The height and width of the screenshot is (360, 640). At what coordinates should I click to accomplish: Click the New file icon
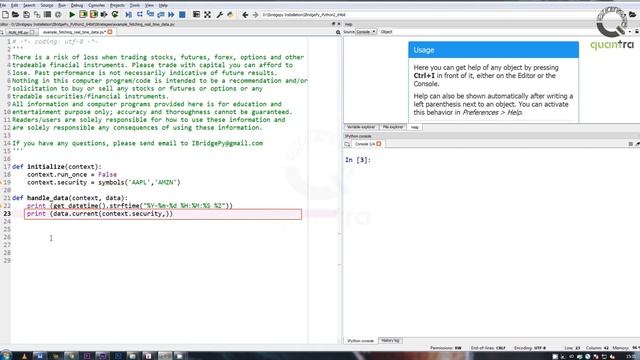(5, 15)
